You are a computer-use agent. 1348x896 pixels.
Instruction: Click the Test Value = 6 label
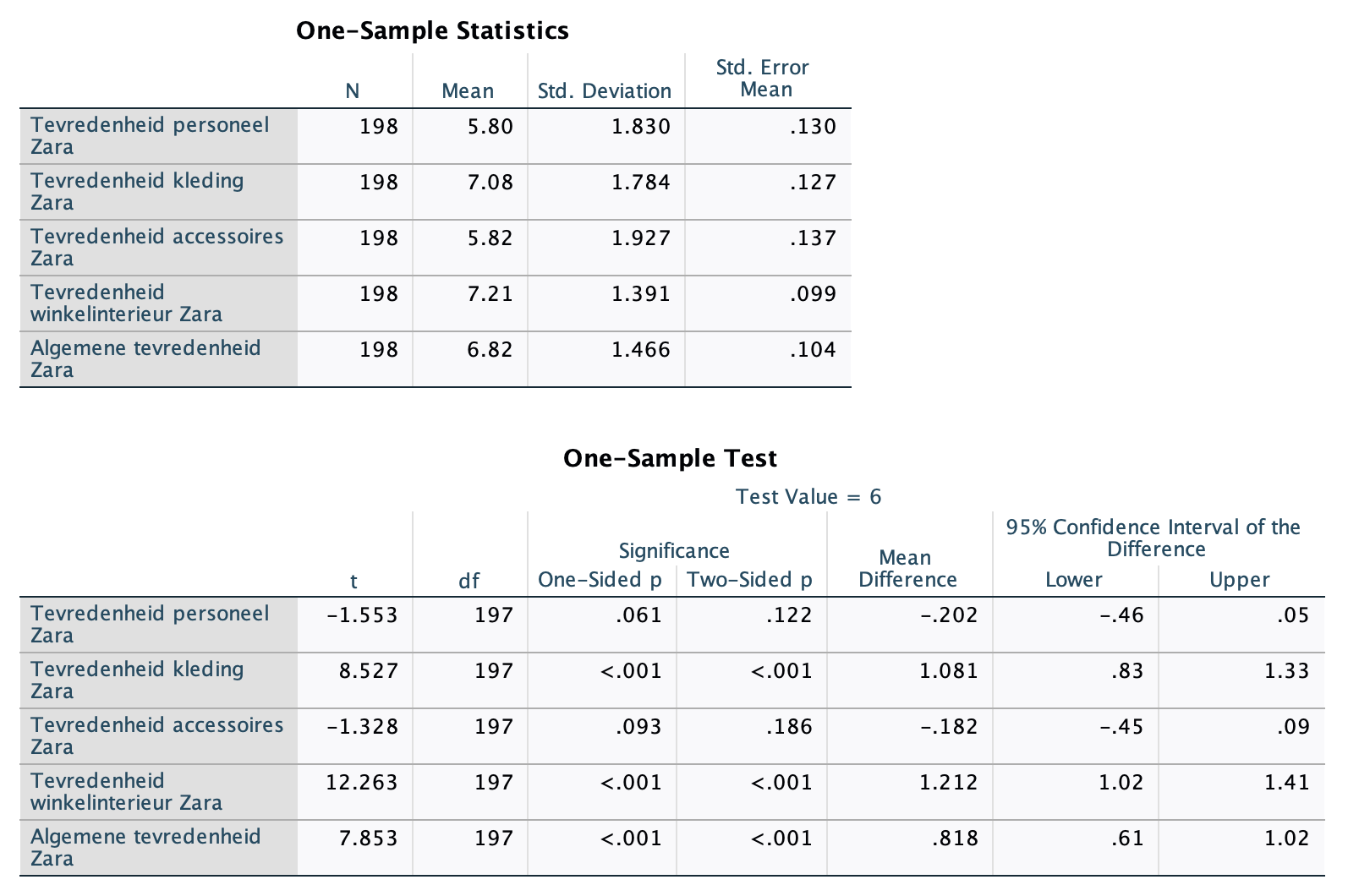click(x=808, y=496)
